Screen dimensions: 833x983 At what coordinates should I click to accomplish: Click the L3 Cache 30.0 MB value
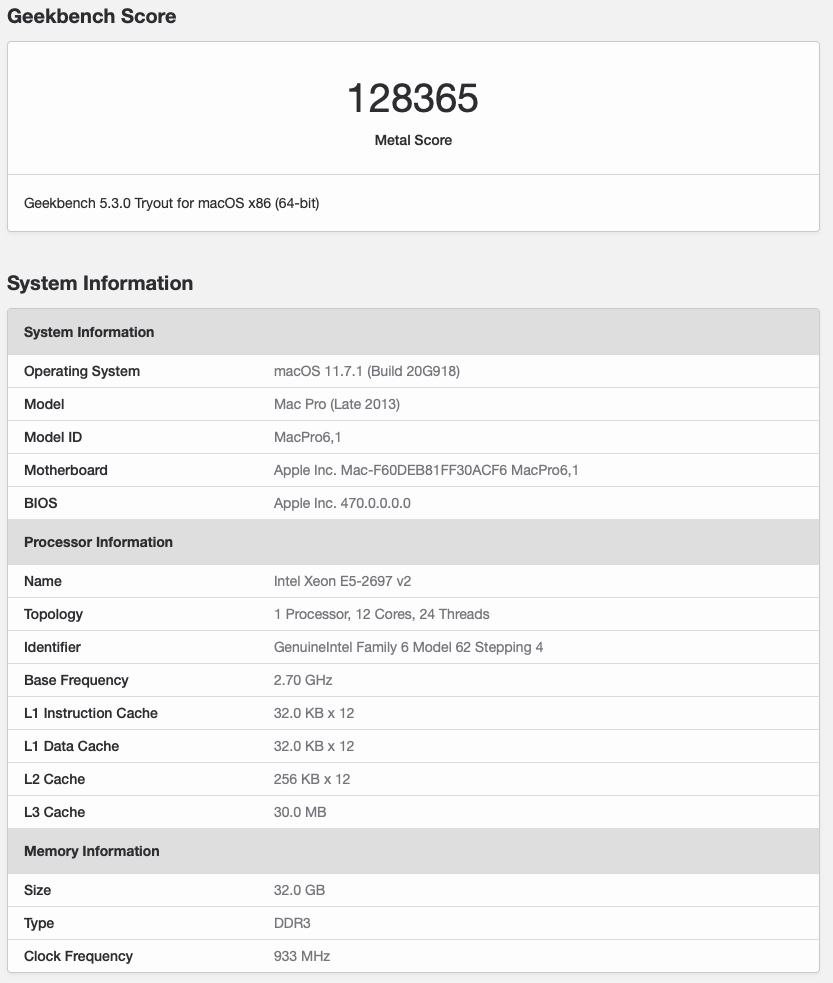[300, 812]
